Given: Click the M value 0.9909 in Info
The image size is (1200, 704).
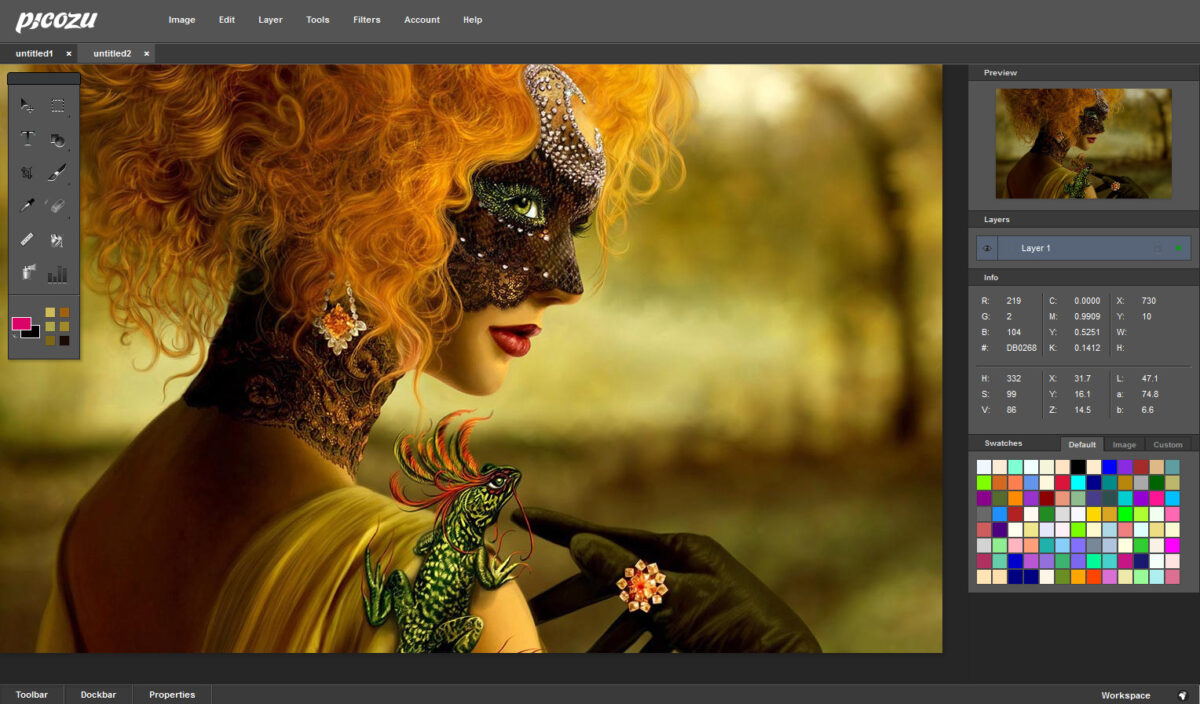Looking at the screenshot, I should (x=1087, y=316).
